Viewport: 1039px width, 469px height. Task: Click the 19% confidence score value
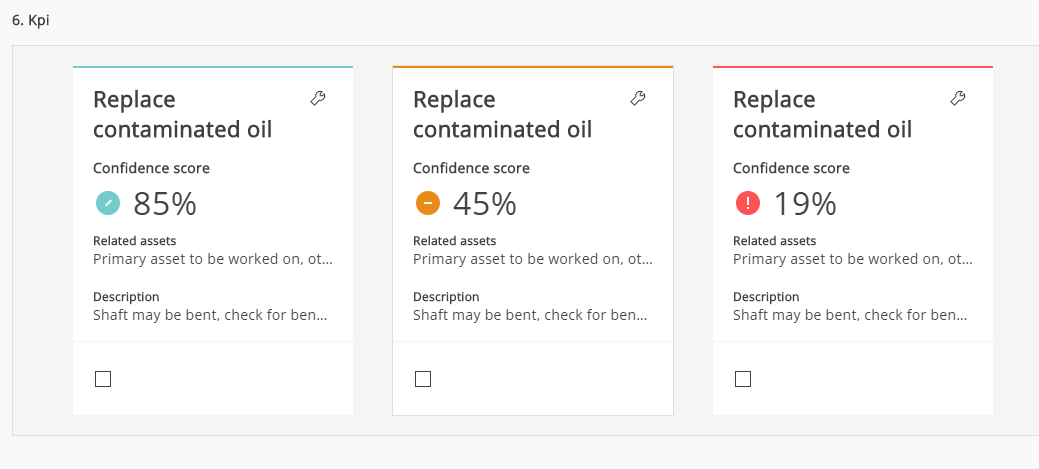[x=805, y=204]
